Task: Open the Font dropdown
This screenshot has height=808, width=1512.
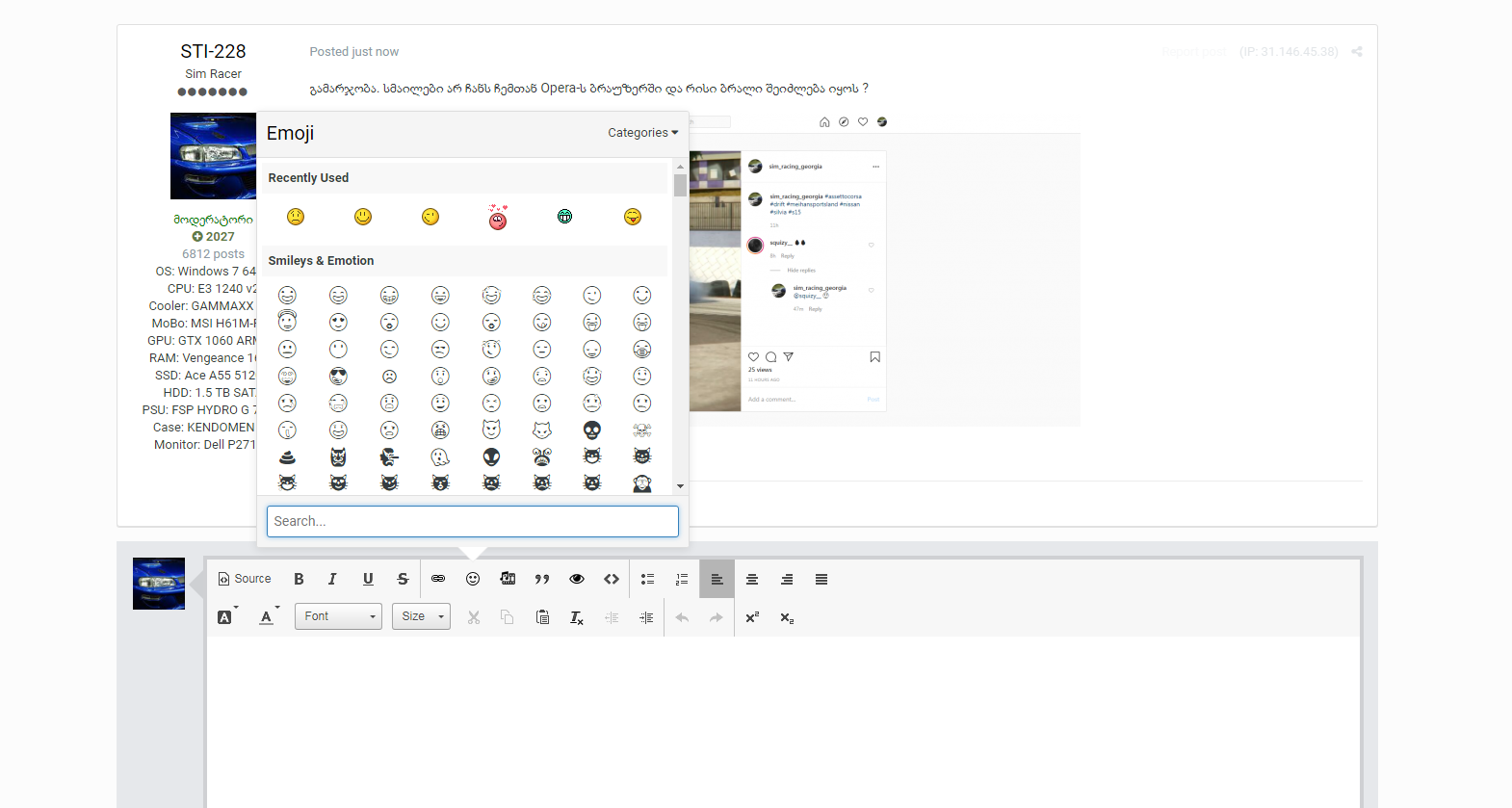Action: point(339,616)
